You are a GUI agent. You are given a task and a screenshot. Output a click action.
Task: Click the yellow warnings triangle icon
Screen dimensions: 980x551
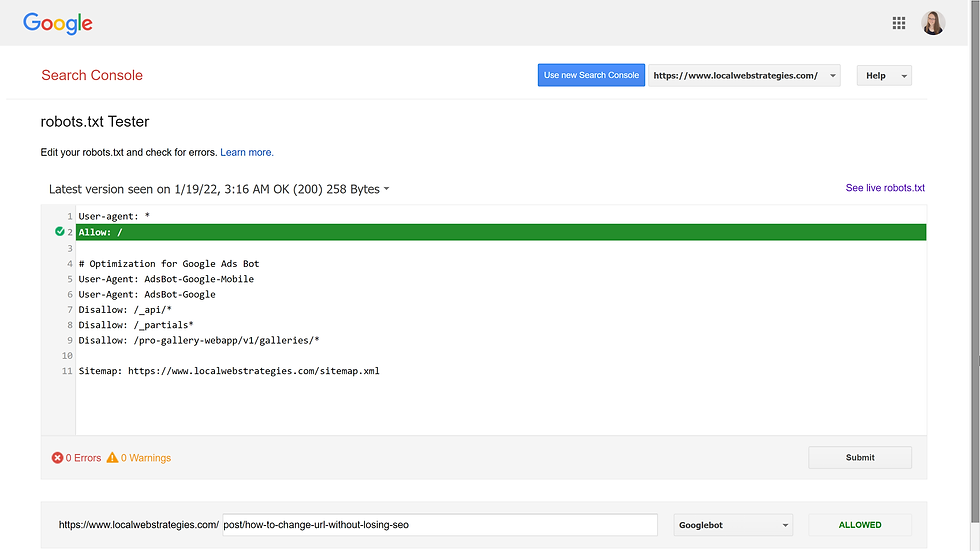[x=112, y=458]
